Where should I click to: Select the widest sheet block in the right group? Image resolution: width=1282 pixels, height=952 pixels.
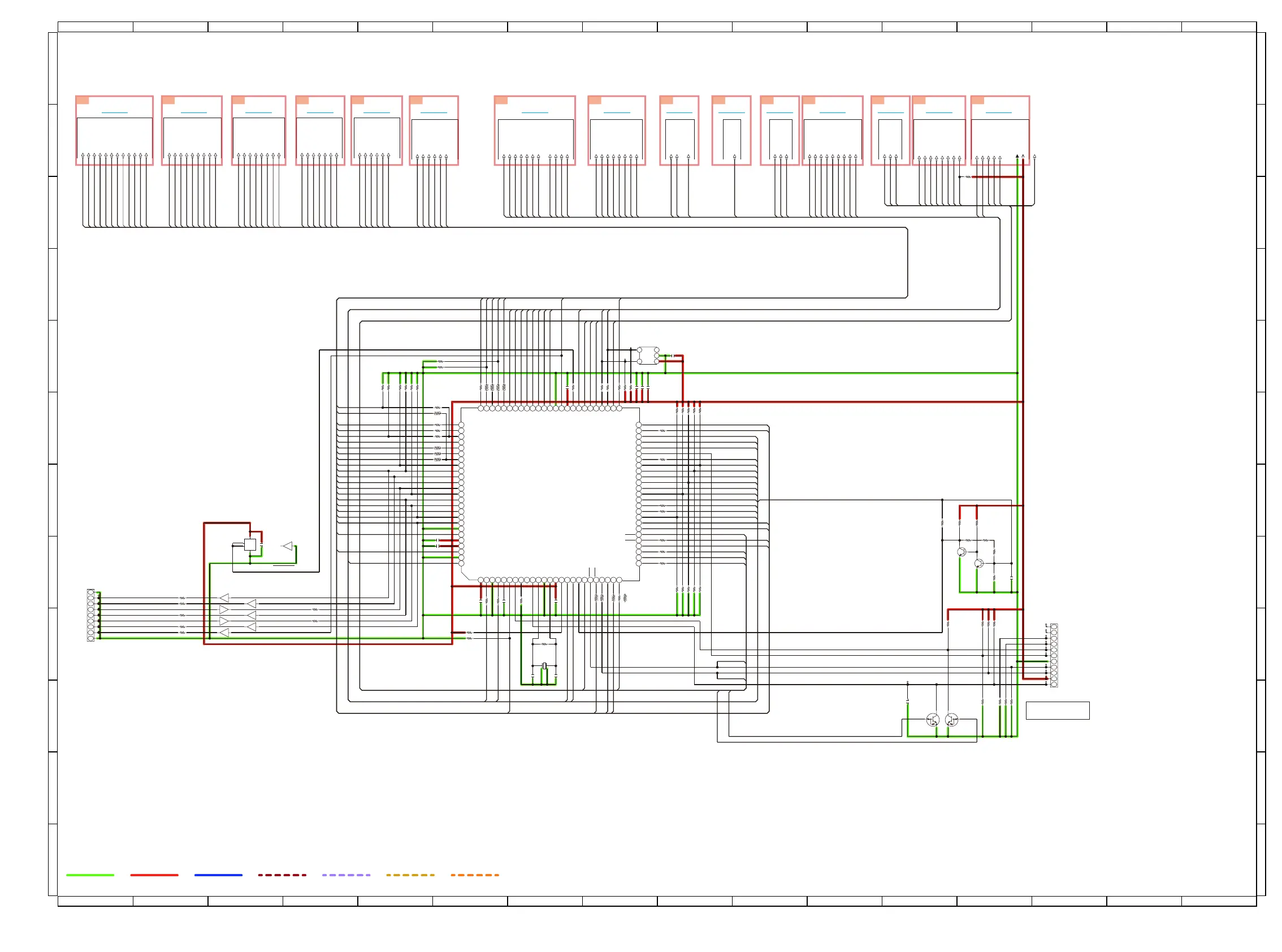point(535,130)
